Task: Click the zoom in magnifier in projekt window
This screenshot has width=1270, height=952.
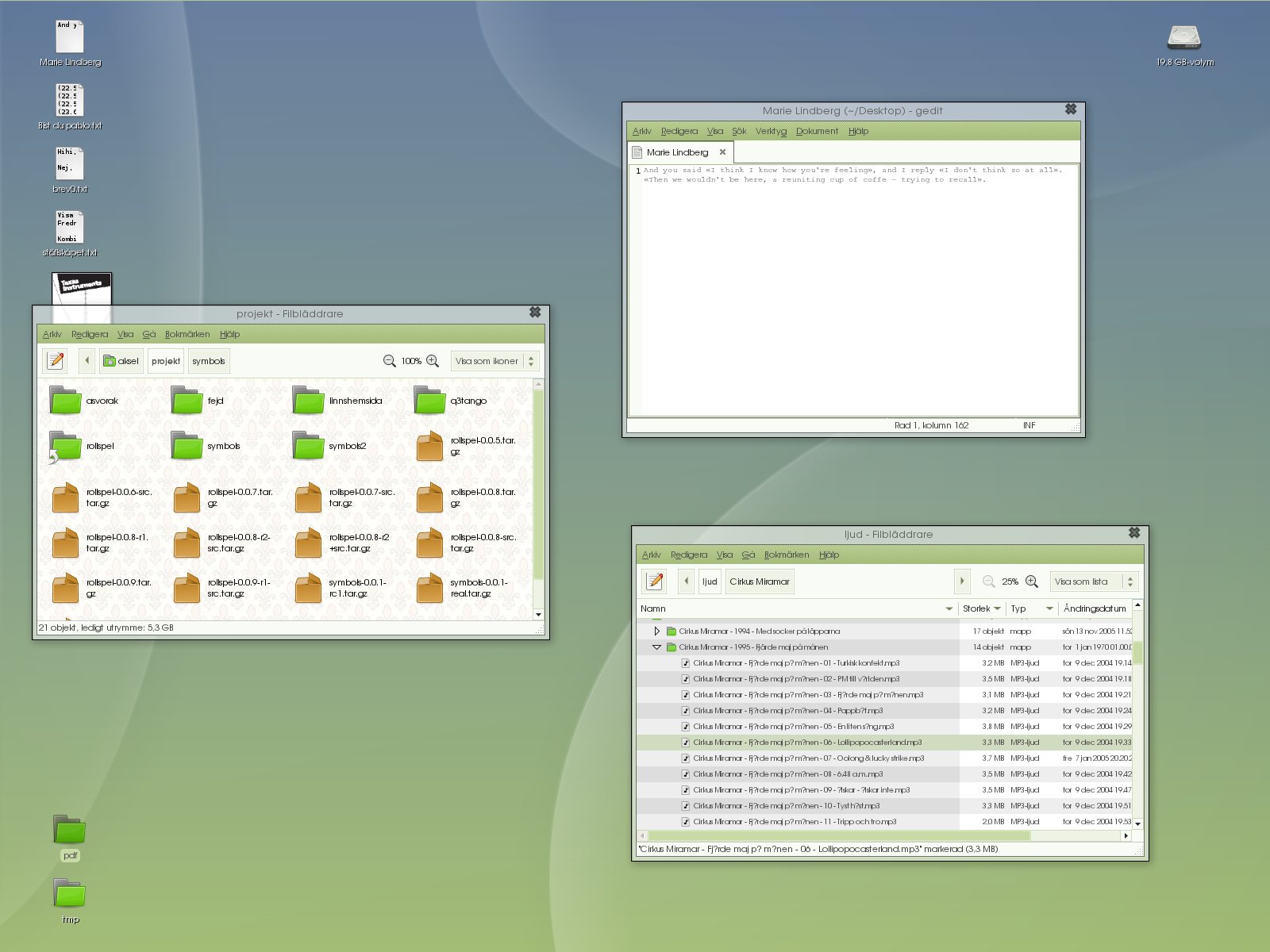Action: click(433, 361)
